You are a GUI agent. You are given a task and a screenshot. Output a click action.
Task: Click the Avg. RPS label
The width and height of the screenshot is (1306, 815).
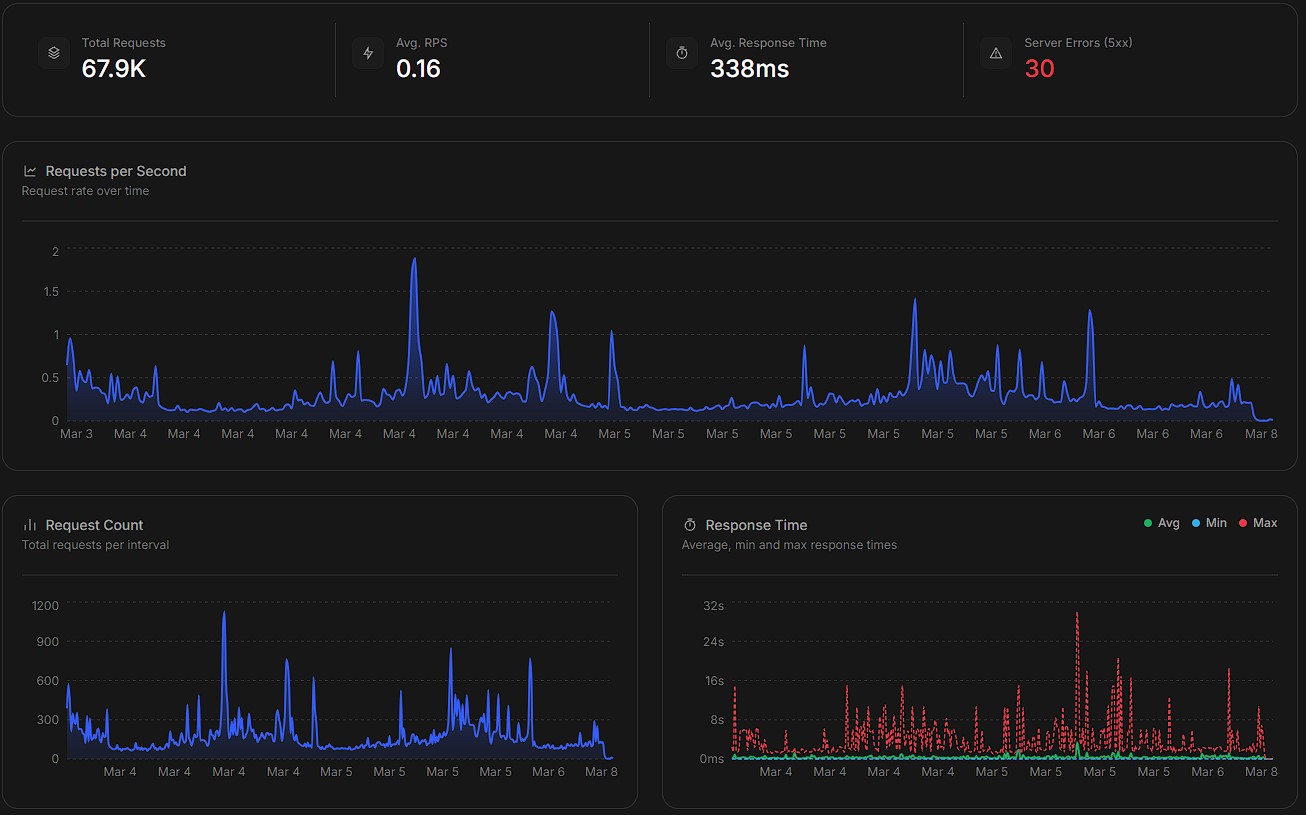click(x=423, y=43)
